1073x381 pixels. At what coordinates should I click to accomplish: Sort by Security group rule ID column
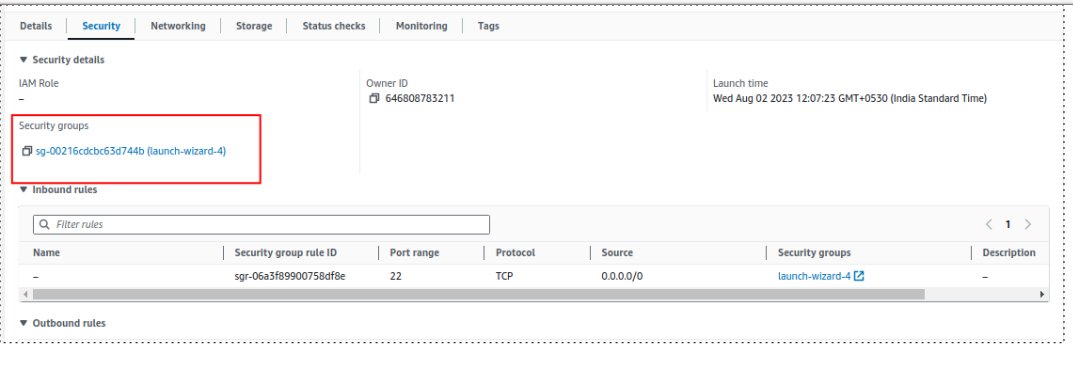click(285, 252)
